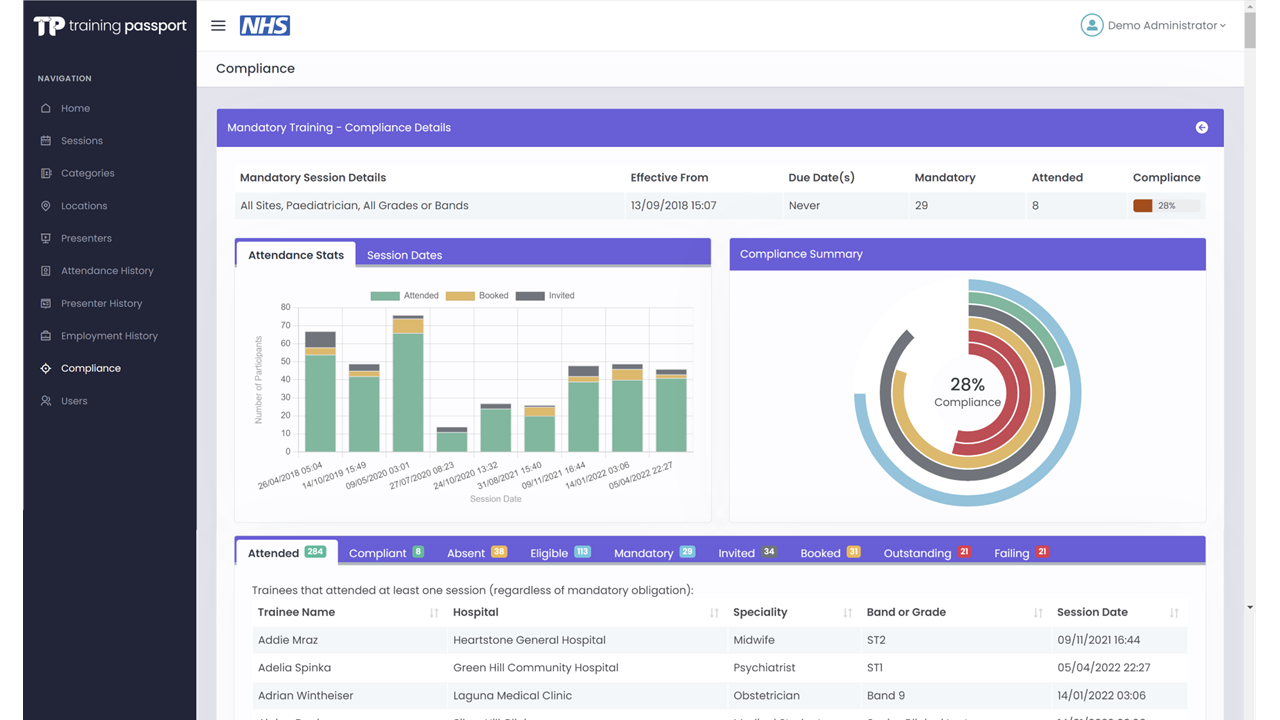Click the NHS logo
Viewport: 1280px width, 720px height.
pos(265,26)
